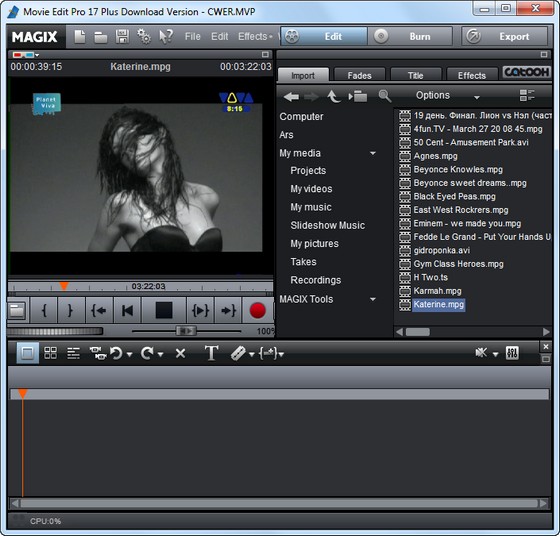Collapse the My media section
Image resolution: width=560 pixels, height=536 pixels.
click(x=373, y=153)
